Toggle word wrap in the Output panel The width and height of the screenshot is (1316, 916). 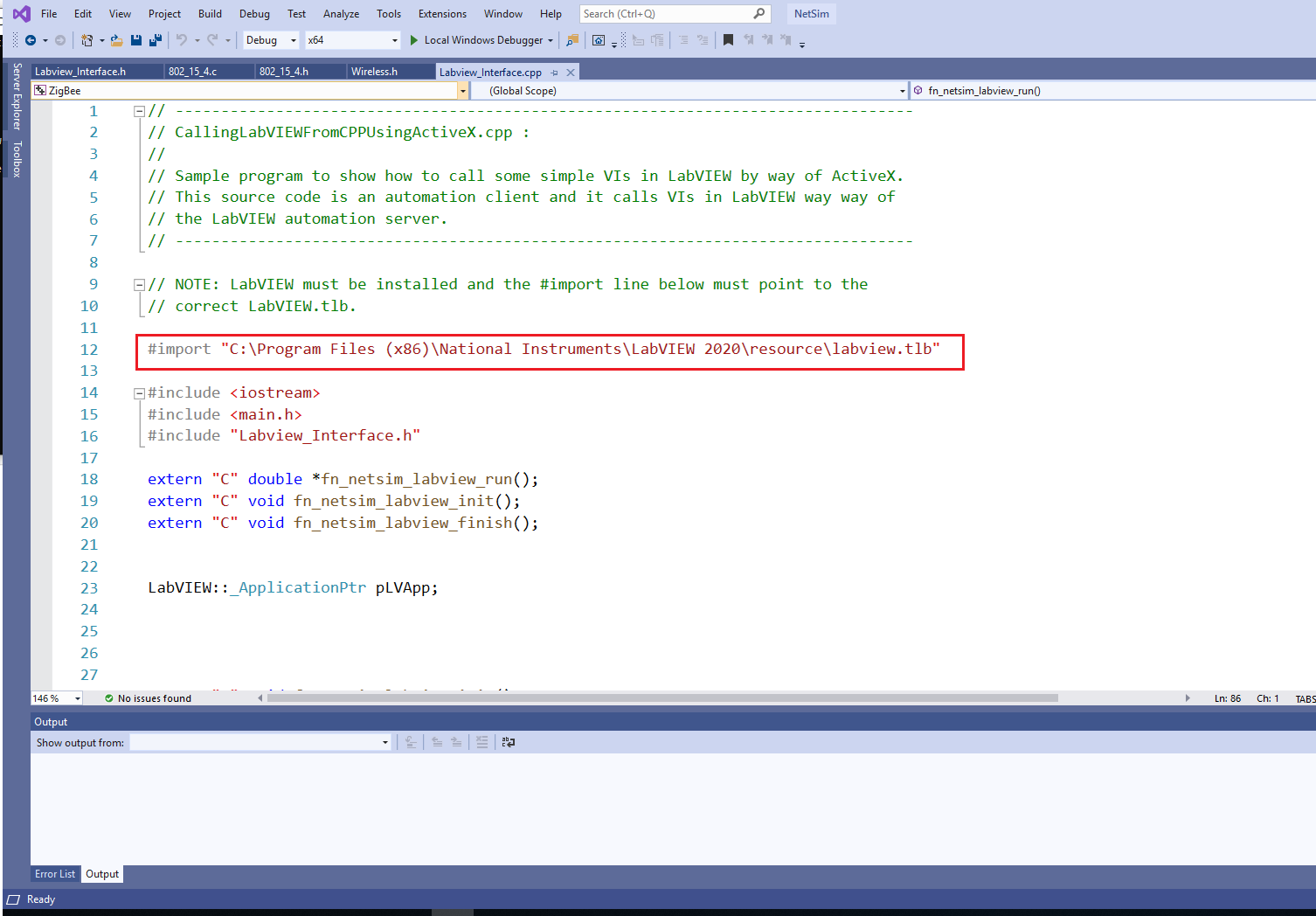(509, 742)
